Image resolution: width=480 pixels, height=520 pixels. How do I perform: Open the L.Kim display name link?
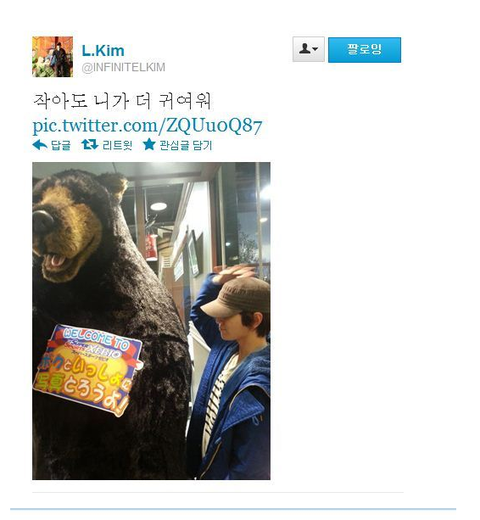(x=103, y=51)
